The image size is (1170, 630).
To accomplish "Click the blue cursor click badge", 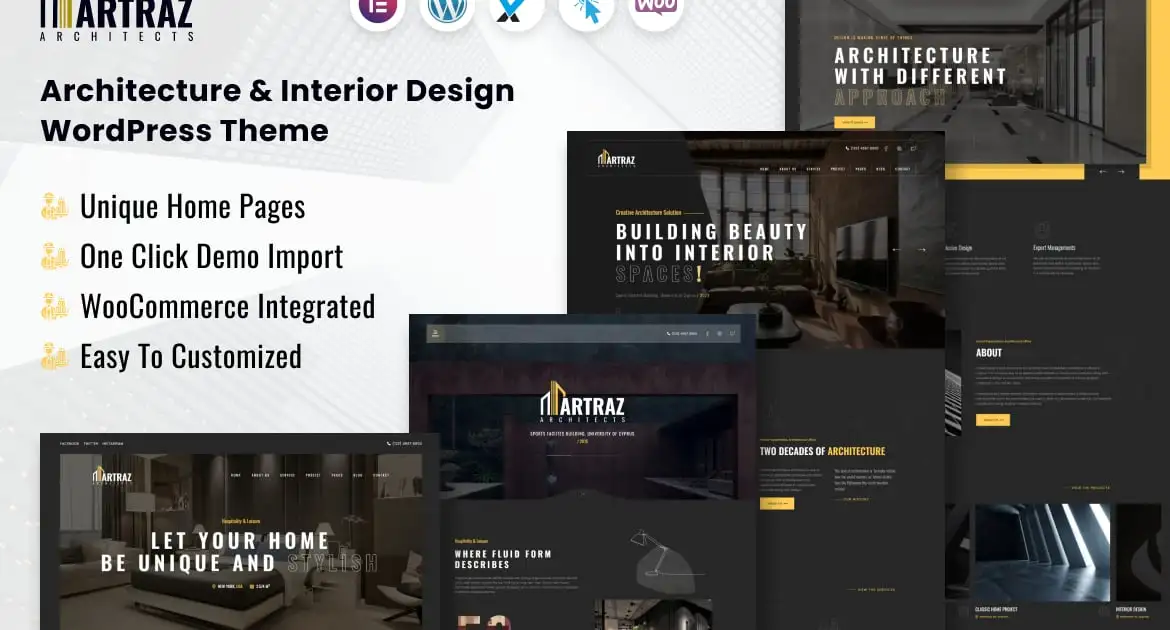I will (x=586, y=8).
